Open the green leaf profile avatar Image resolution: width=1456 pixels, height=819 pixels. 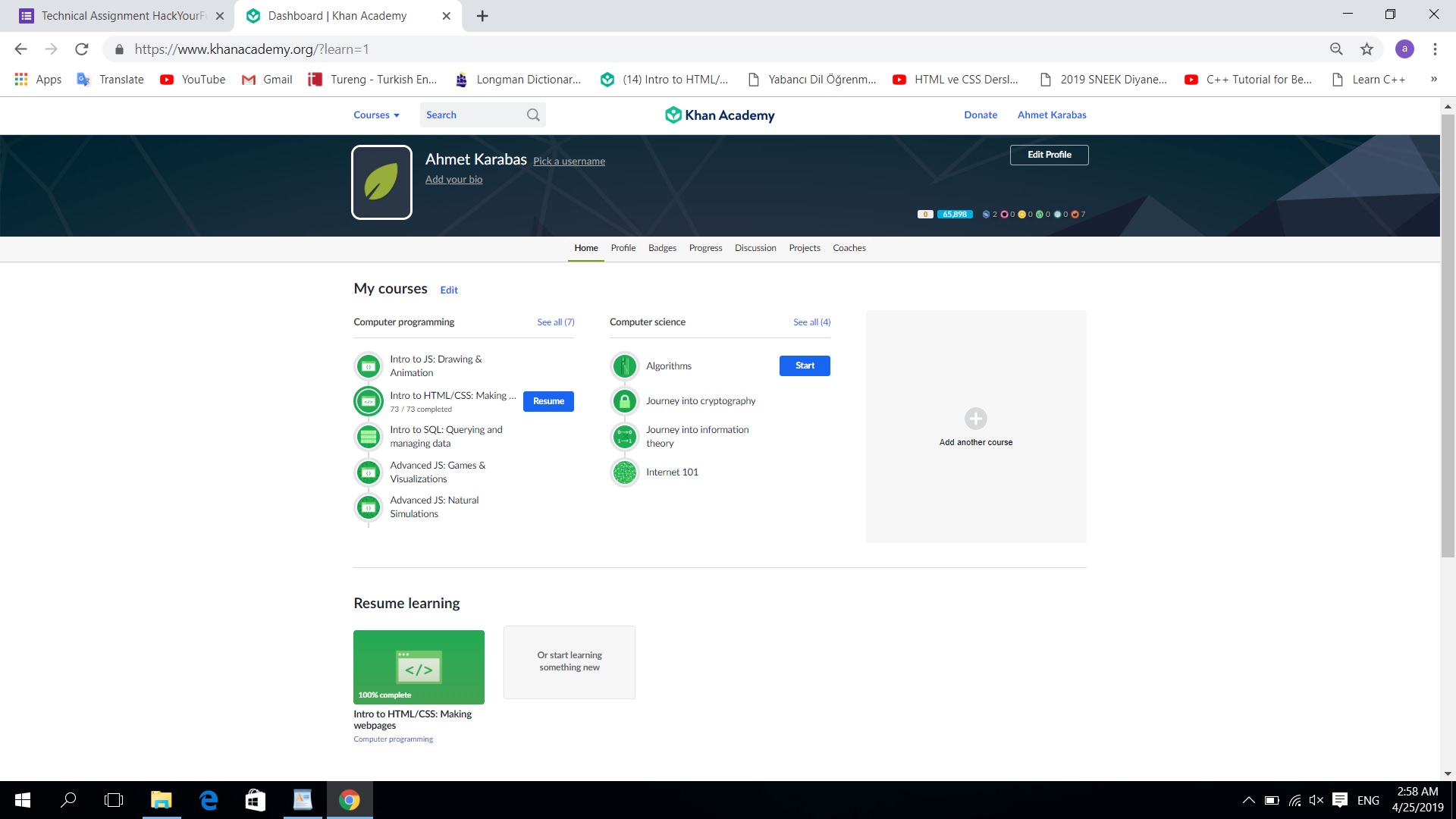381,182
